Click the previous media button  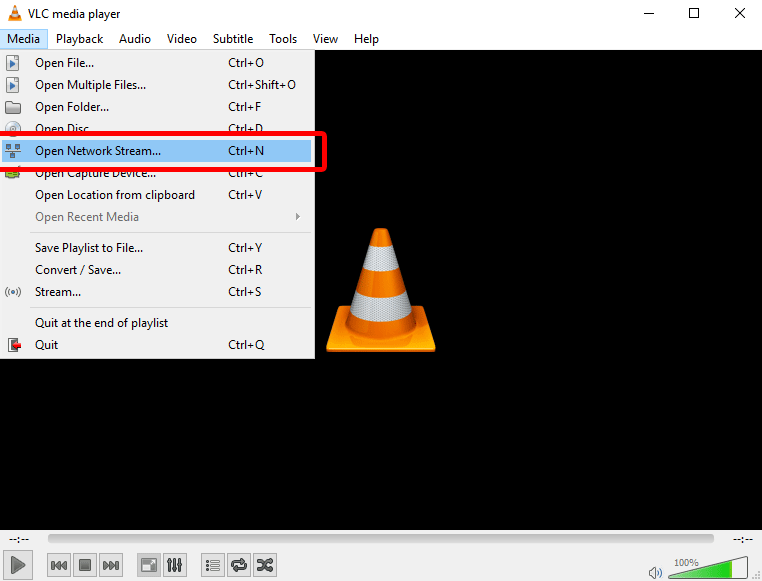click(x=59, y=565)
